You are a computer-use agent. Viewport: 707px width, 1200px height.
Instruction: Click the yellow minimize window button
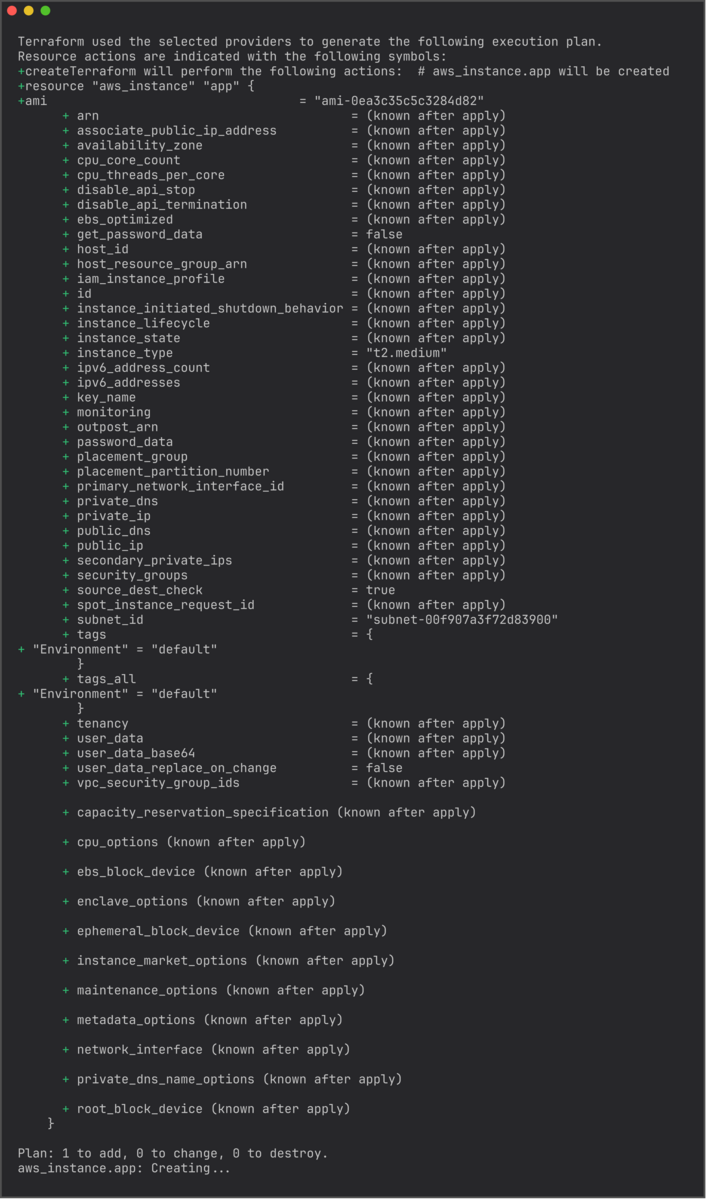28,11
